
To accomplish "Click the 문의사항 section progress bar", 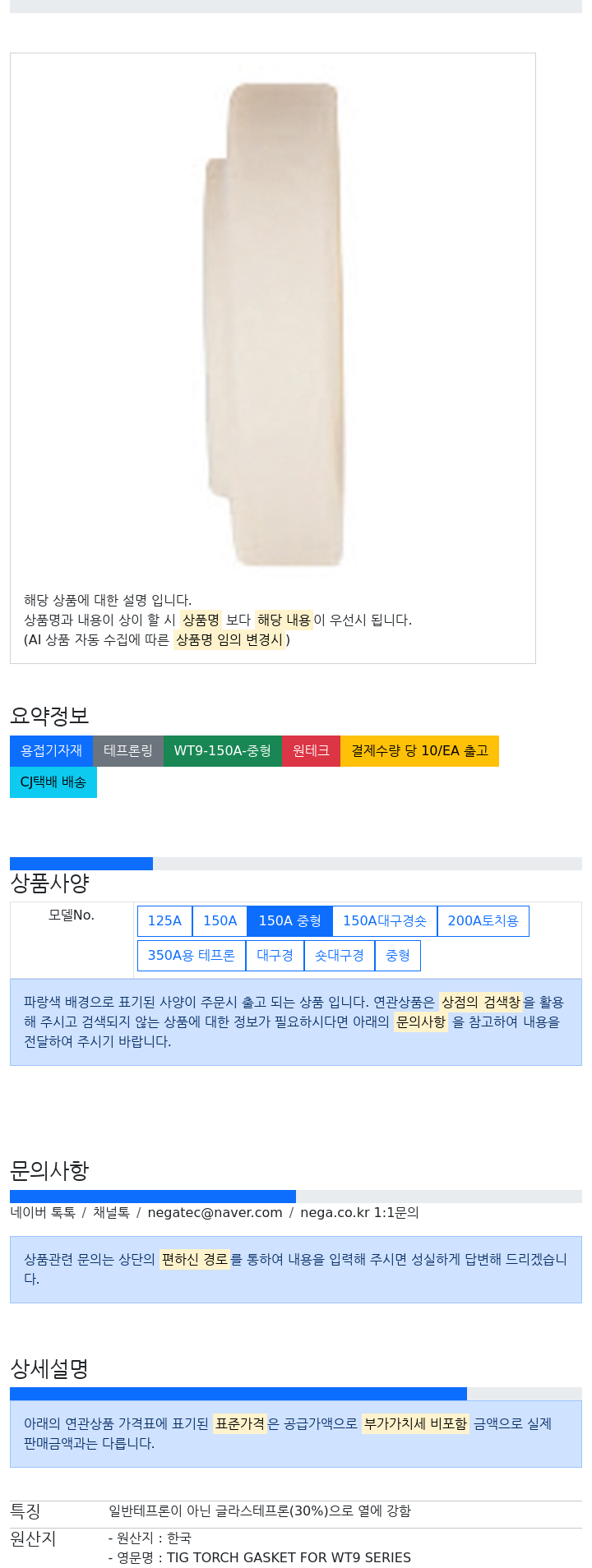I will (296, 1196).
